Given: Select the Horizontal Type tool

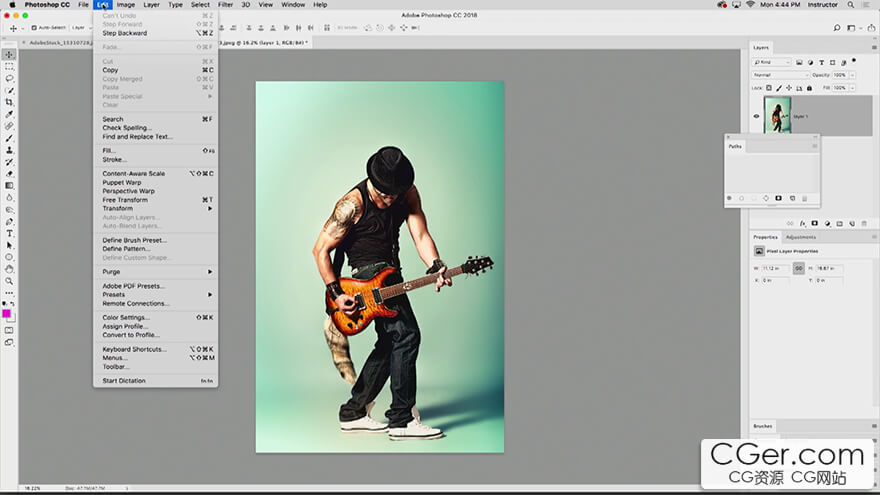Looking at the screenshot, I should pos(9,233).
